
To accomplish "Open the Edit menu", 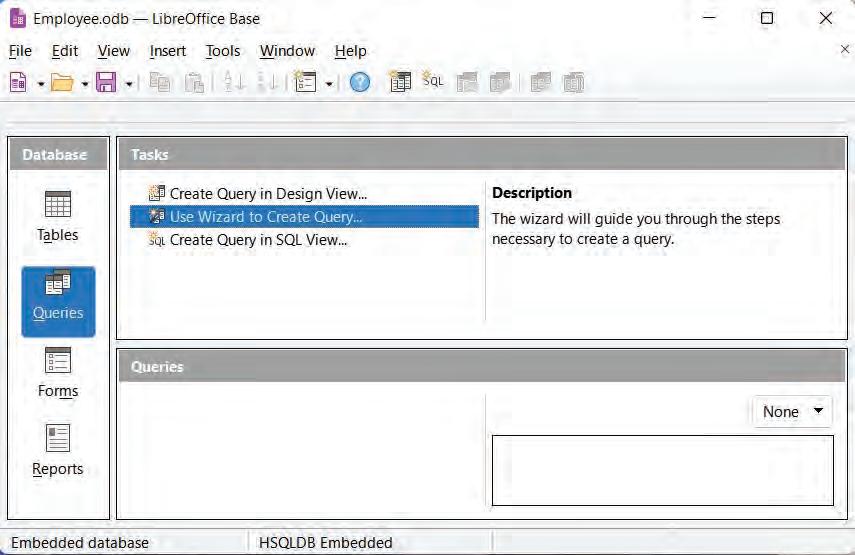I will point(65,51).
